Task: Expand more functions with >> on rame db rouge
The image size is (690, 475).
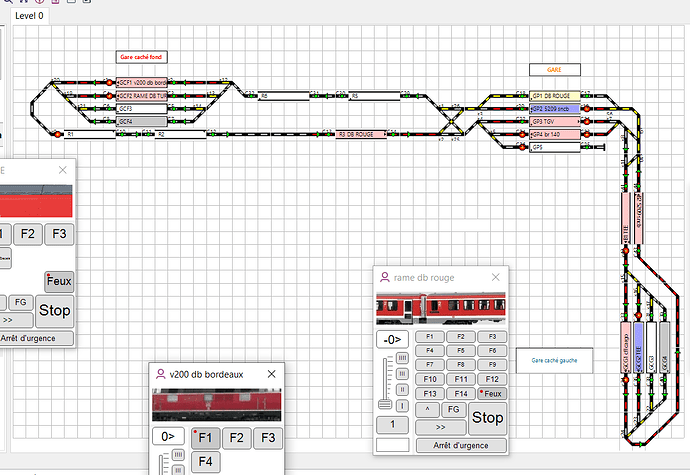Action: [442, 426]
